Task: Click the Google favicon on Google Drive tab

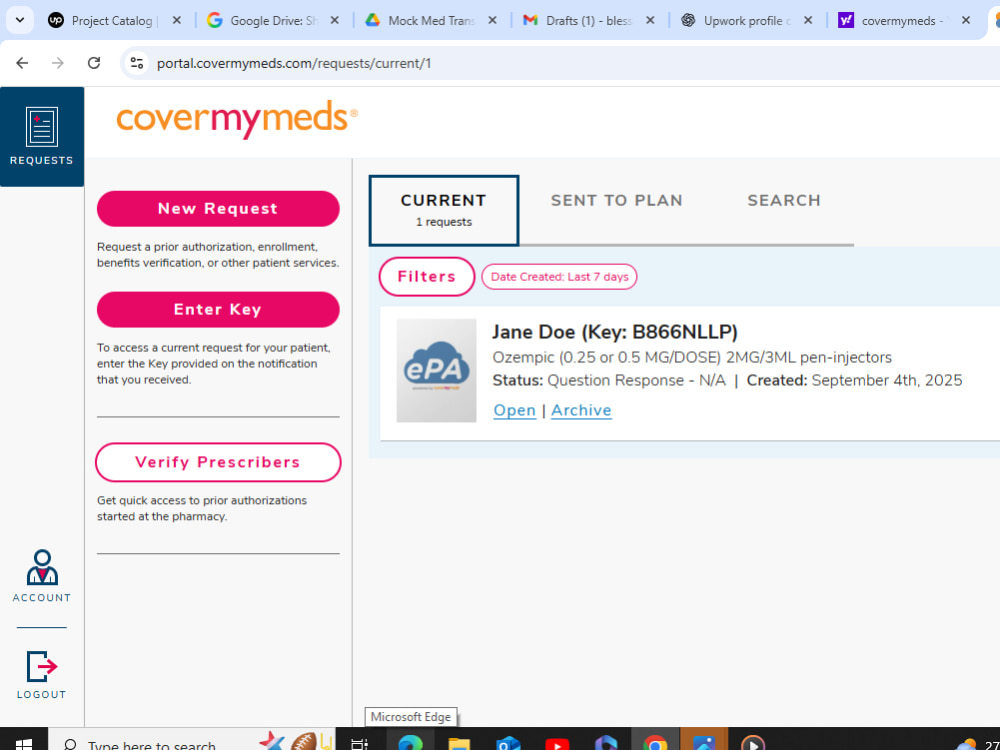Action: pyautogui.click(x=214, y=20)
